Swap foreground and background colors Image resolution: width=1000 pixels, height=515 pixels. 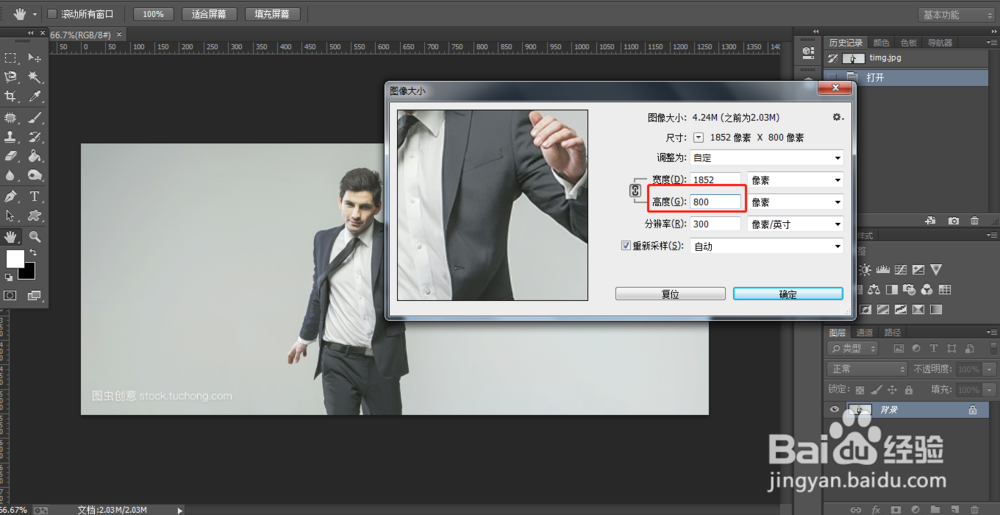point(33,253)
